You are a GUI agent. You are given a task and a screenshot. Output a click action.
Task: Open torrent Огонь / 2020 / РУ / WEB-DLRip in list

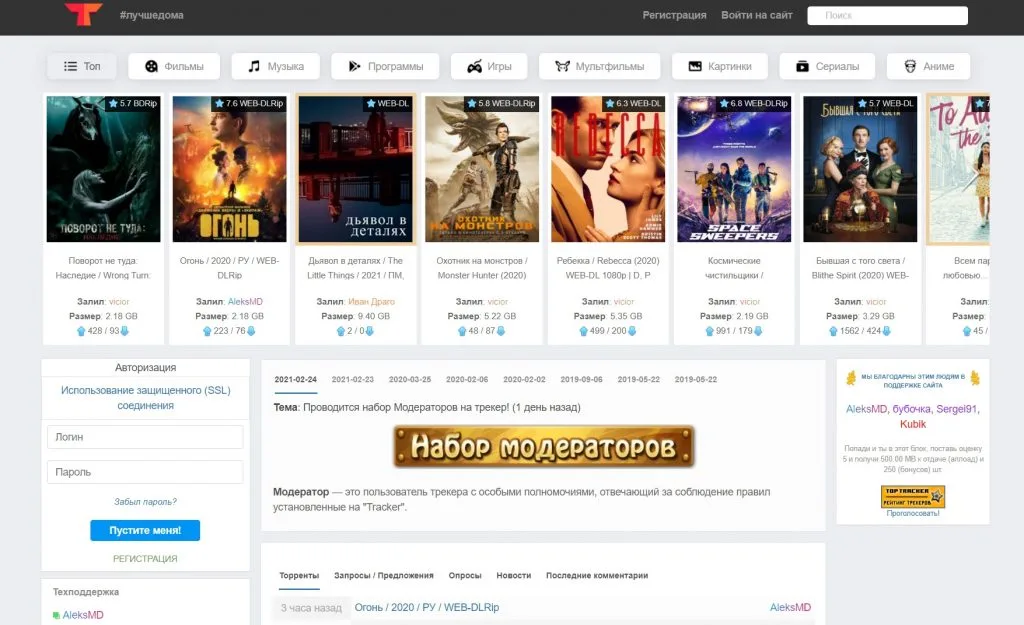click(x=426, y=607)
